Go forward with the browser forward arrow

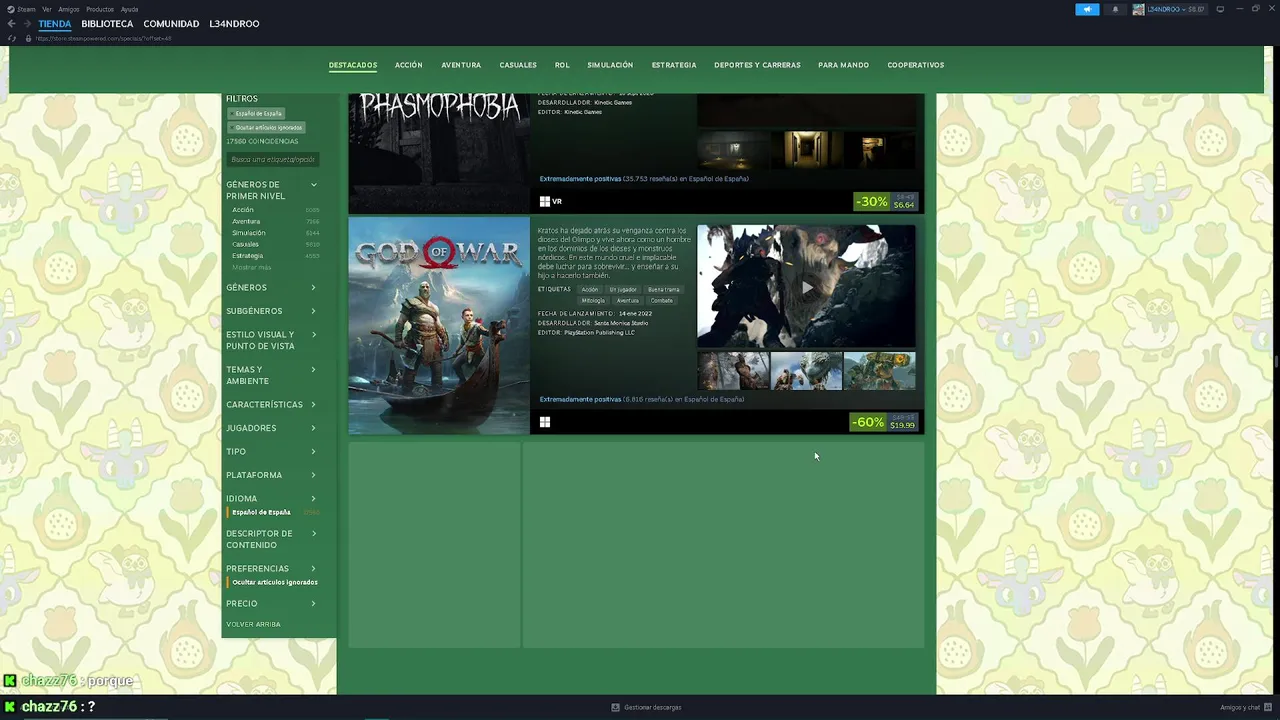click(27, 24)
